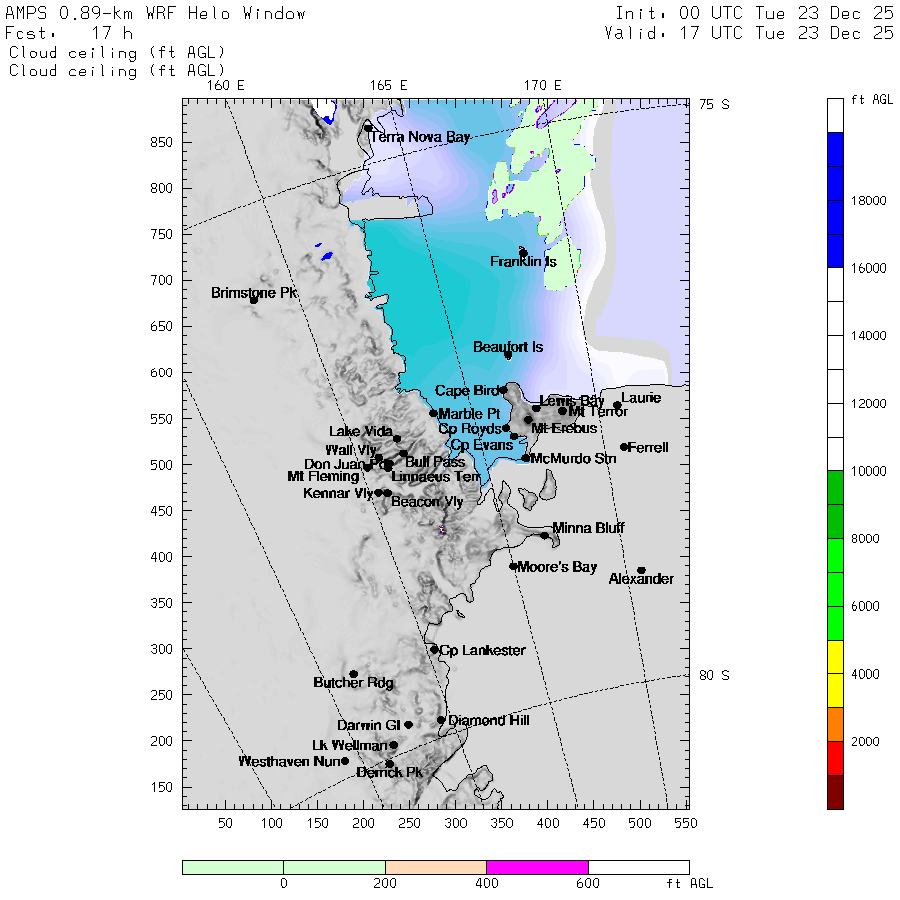Screen dimensions: 900x900
Task: Click the McMurdo Stn marker dot
Action: pyautogui.click(x=525, y=458)
